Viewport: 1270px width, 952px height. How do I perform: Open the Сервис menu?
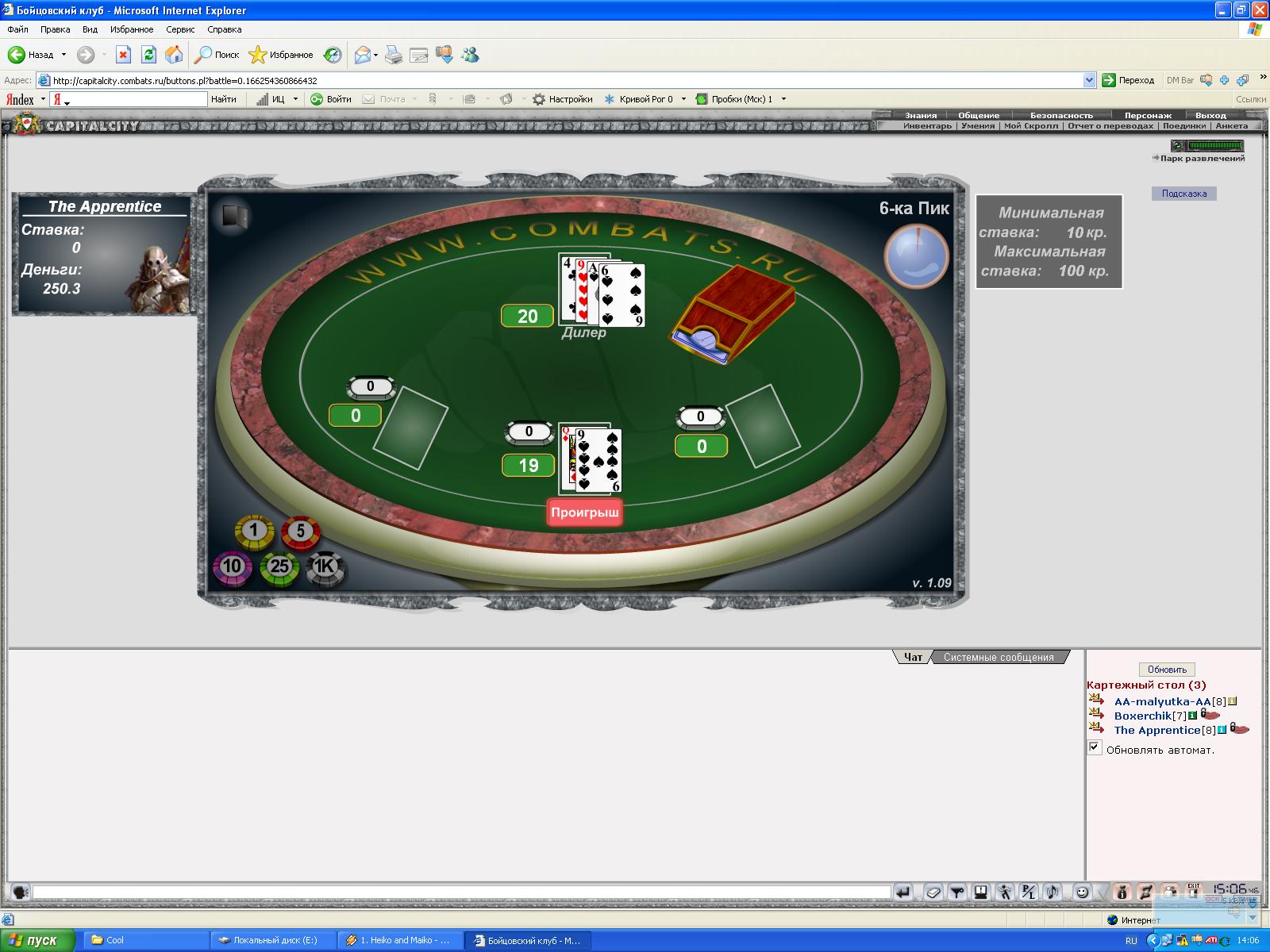point(180,29)
